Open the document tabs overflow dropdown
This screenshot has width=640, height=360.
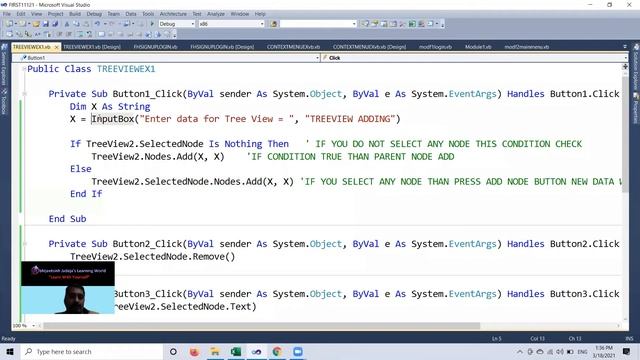click(624, 47)
